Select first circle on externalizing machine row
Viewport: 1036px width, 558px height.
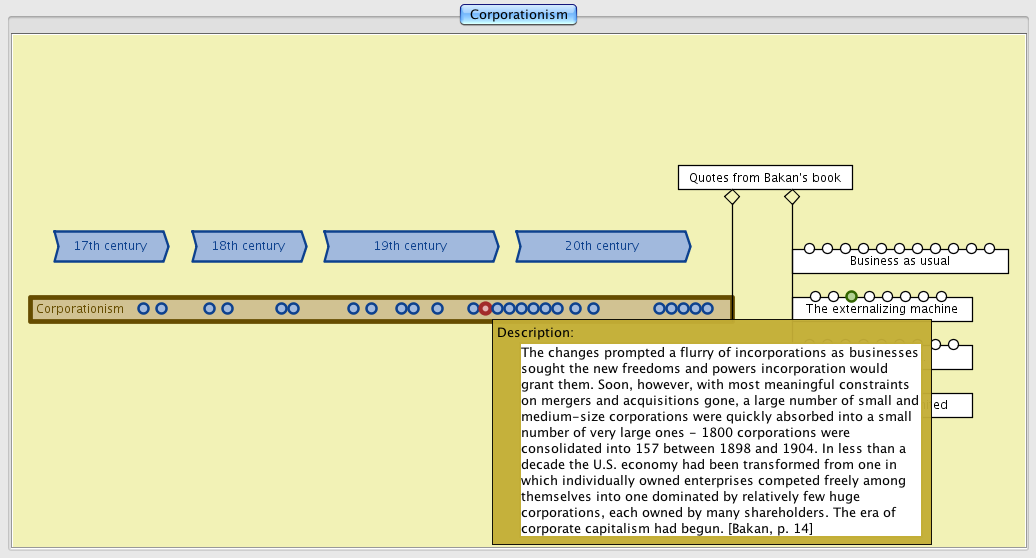[x=815, y=296]
